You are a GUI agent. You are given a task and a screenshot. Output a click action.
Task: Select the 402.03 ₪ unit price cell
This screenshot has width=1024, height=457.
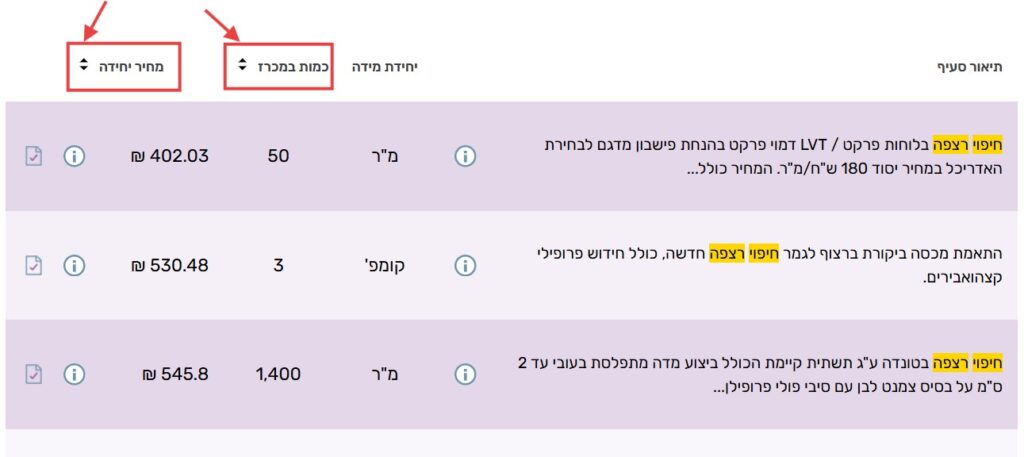[x=169, y=156]
